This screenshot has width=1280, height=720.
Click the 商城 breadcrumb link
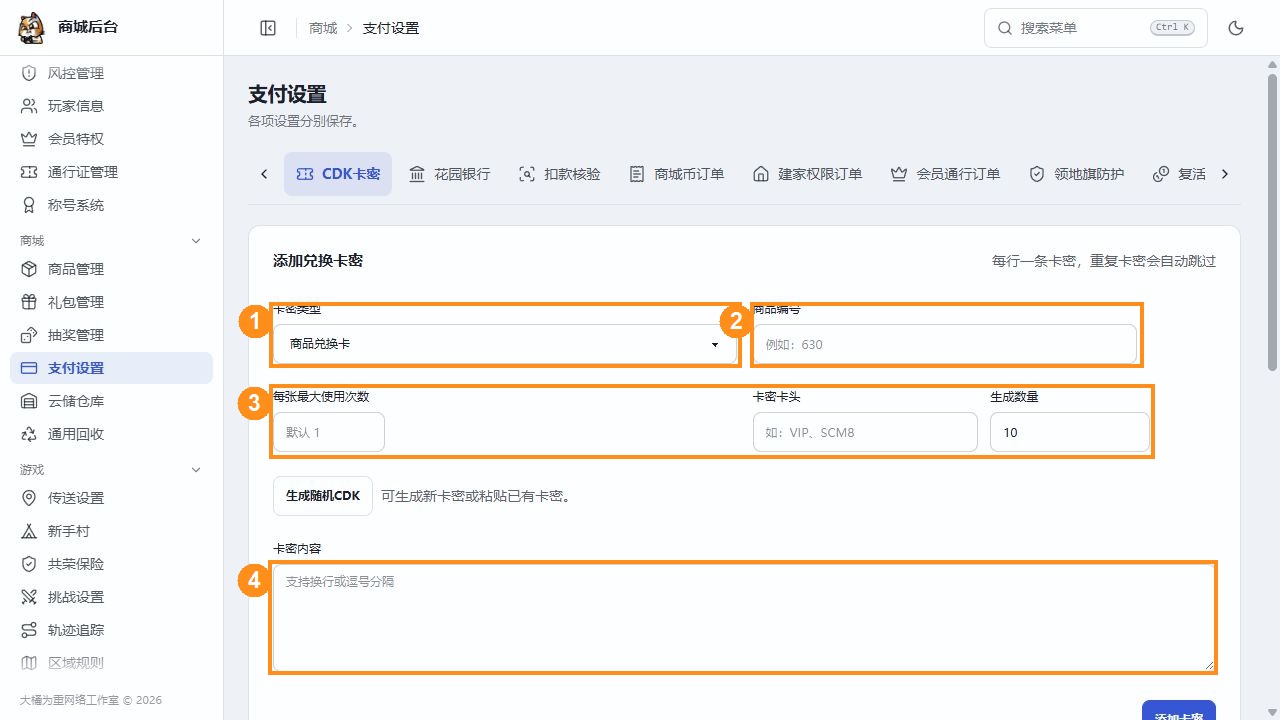(323, 28)
